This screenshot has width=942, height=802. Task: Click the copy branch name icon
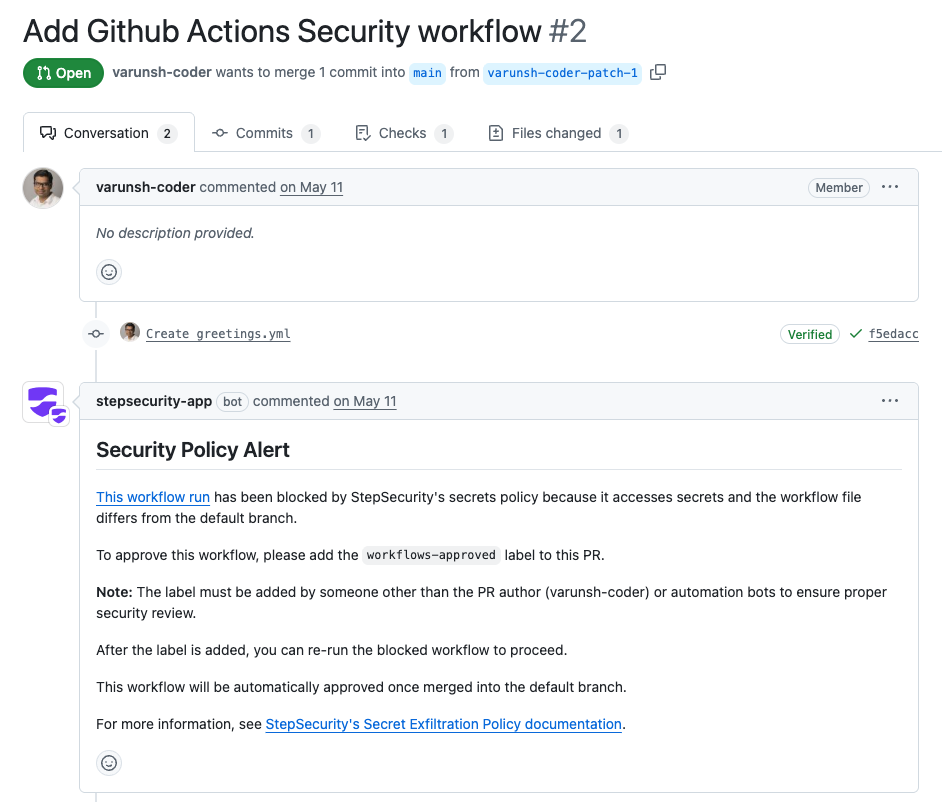click(657, 73)
